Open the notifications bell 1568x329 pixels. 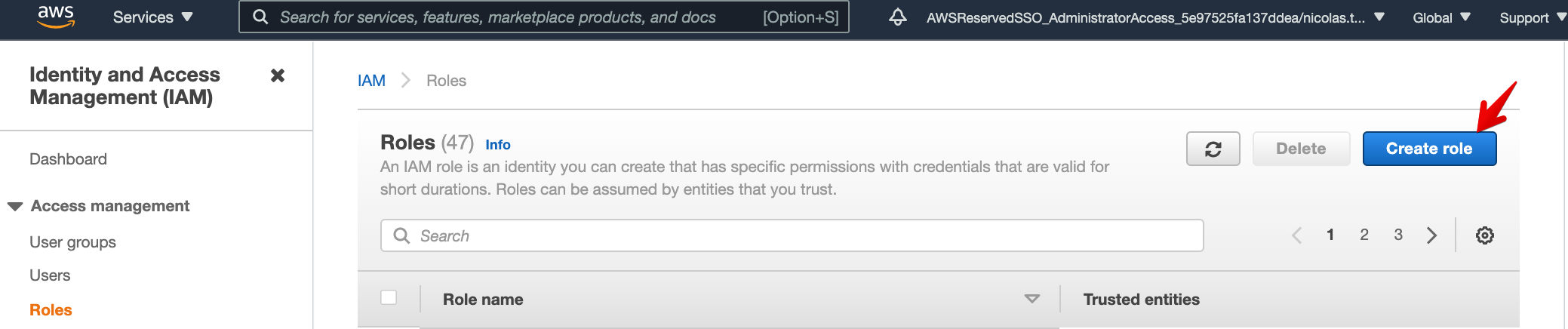coord(897,17)
